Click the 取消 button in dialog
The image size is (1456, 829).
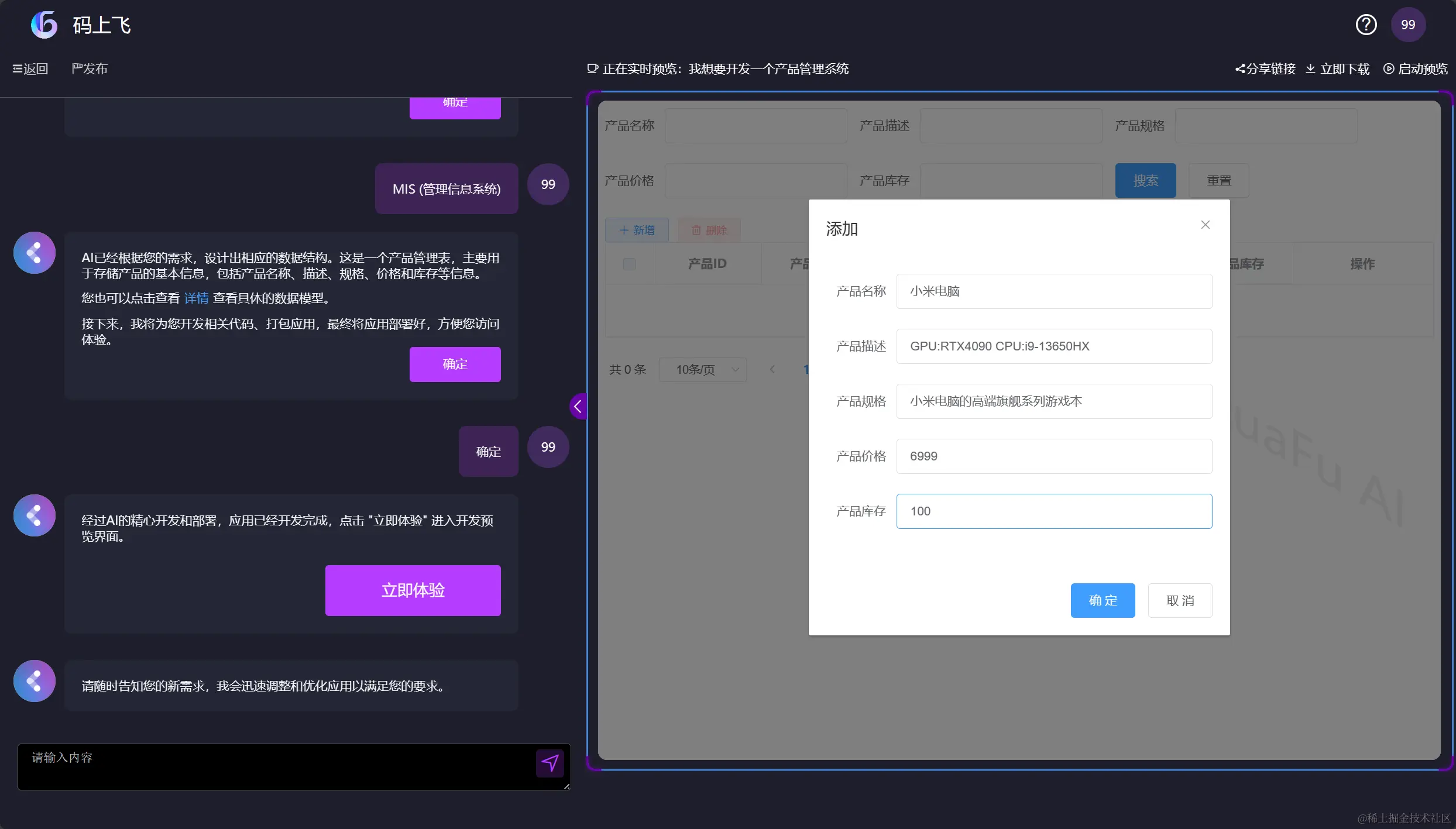[x=1179, y=600]
